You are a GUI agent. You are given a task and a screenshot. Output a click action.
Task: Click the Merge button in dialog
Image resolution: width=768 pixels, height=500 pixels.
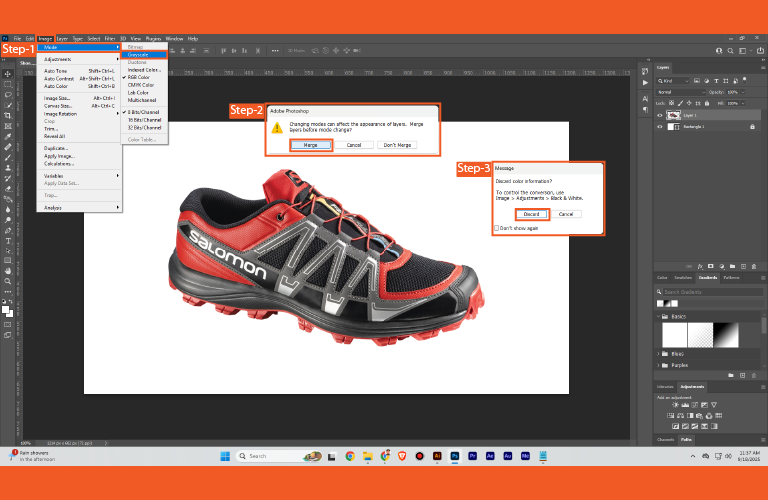tap(310, 145)
